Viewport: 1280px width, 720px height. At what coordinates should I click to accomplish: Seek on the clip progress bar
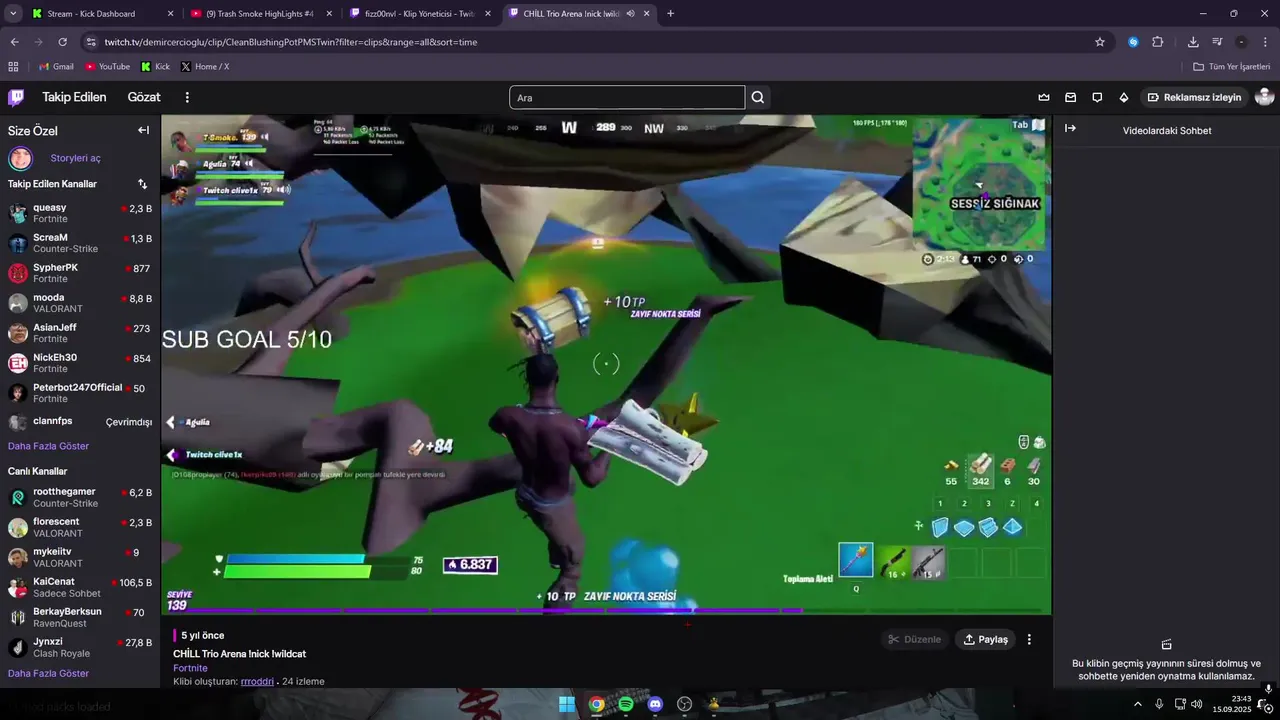tap(606, 610)
